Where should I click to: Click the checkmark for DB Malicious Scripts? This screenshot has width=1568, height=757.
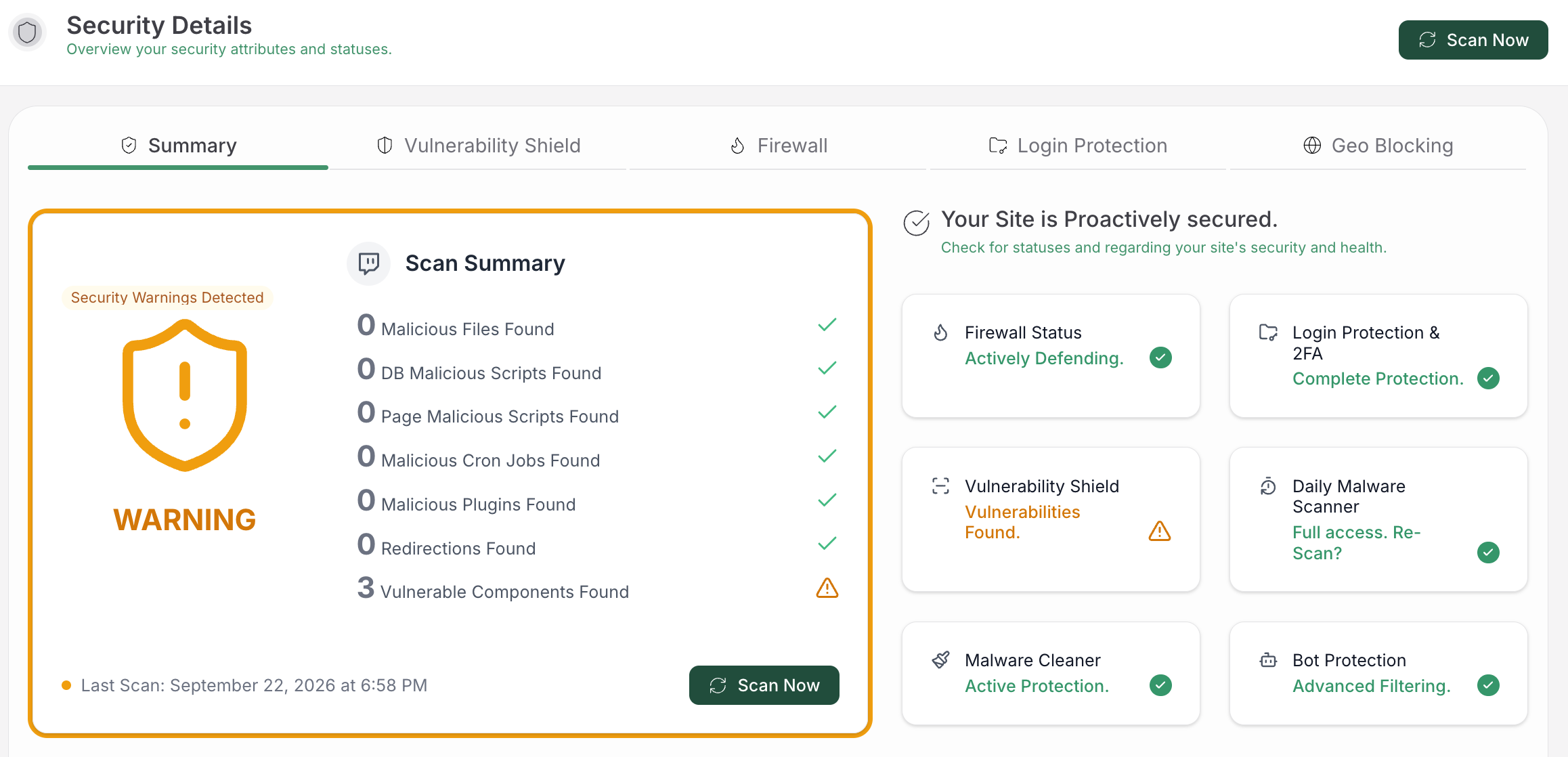click(x=827, y=368)
